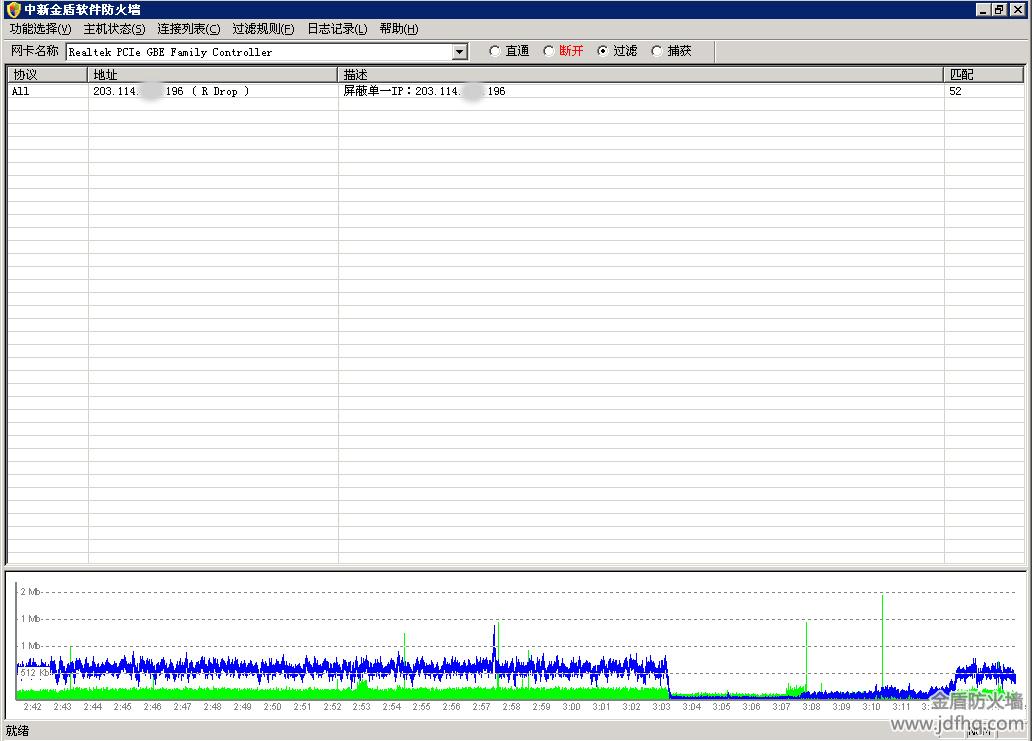Open the 连接列表(C) menu

coord(188,29)
